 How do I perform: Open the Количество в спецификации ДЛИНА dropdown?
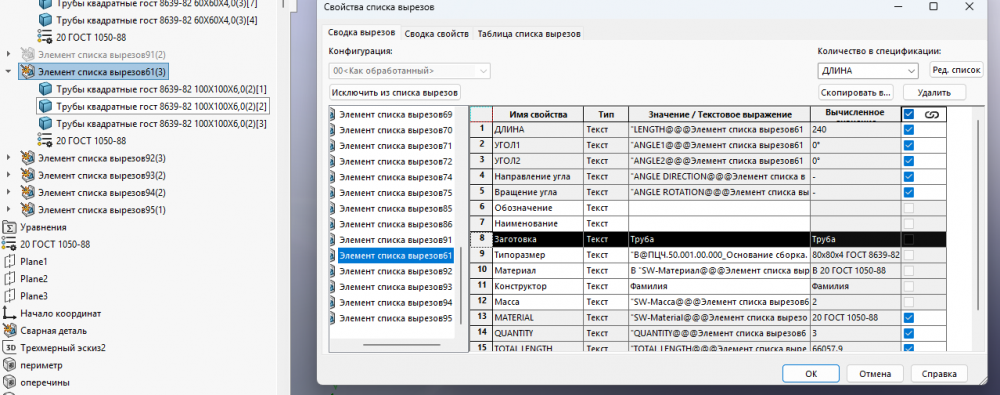tap(868, 70)
